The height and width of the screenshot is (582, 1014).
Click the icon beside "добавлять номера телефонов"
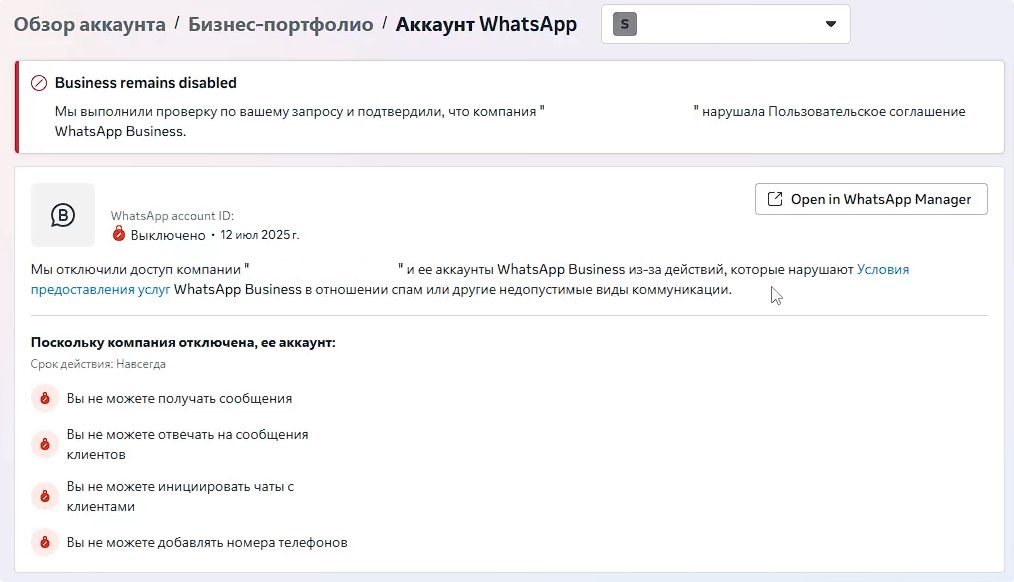click(x=44, y=543)
